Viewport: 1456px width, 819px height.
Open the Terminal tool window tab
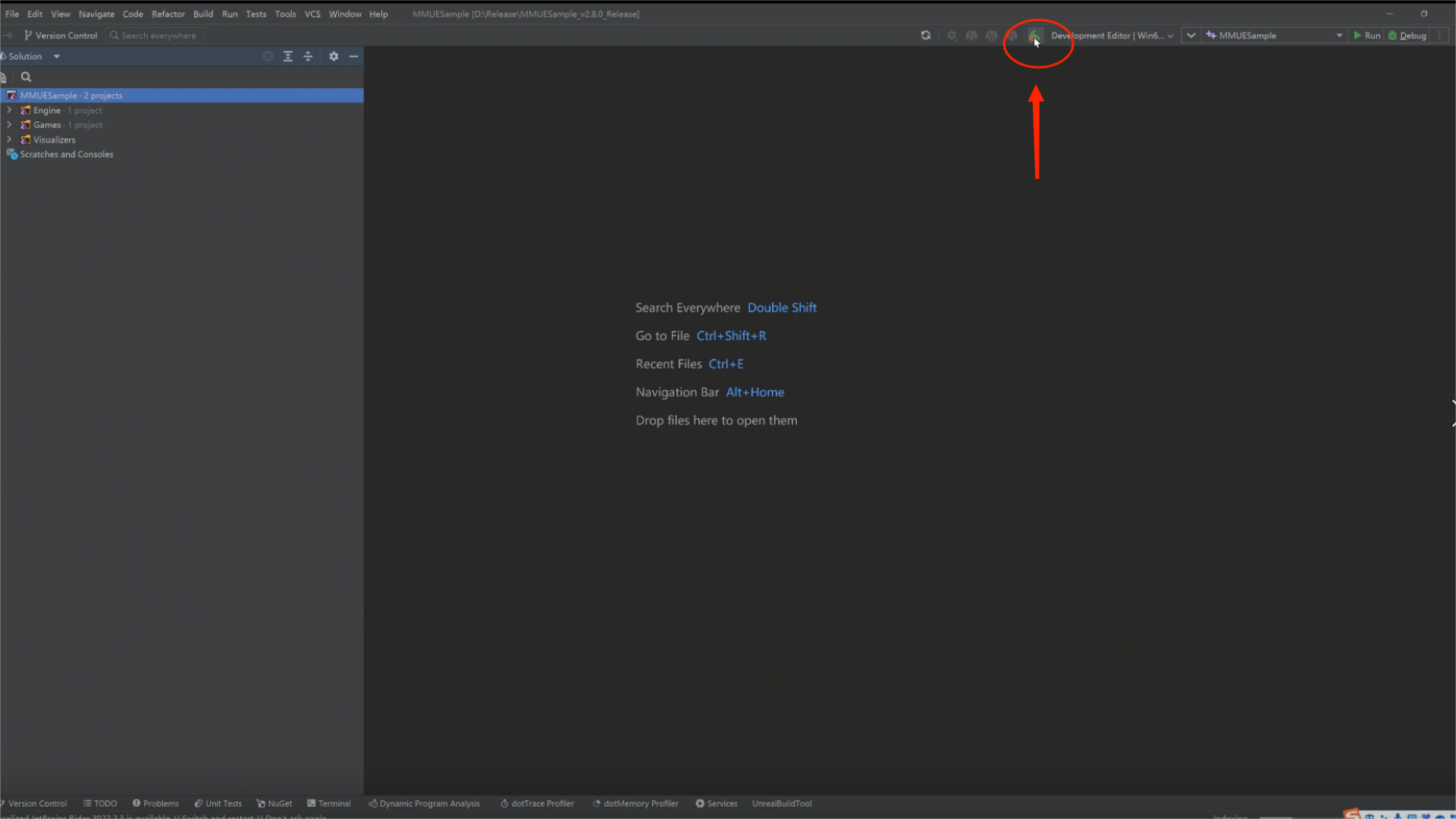tap(329, 803)
